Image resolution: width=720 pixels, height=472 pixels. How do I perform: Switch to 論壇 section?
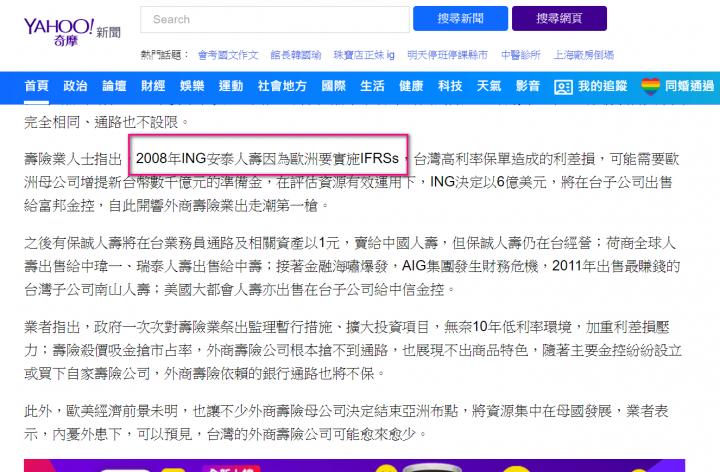tap(114, 86)
